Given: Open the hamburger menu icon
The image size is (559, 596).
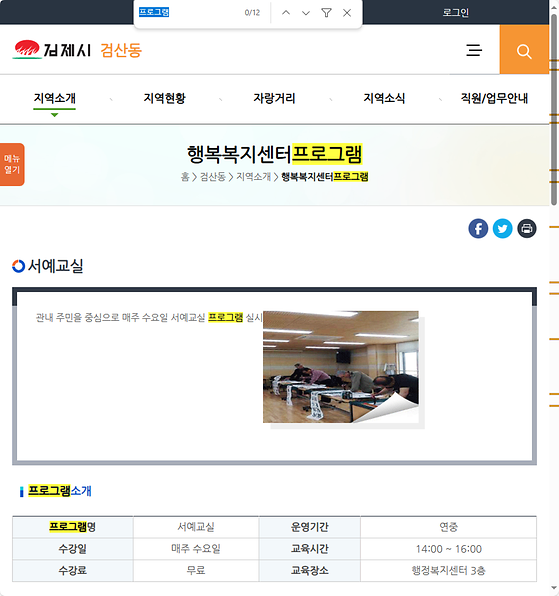Looking at the screenshot, I should [x=474, y=50].
